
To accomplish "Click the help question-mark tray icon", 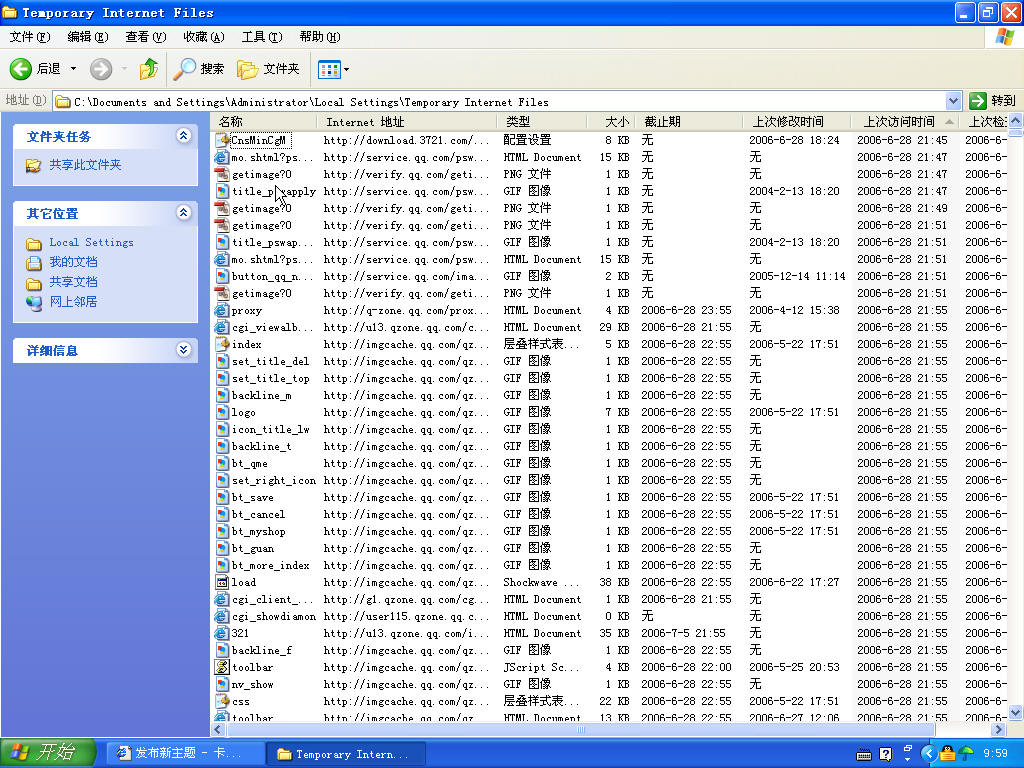I will [886, 754].
